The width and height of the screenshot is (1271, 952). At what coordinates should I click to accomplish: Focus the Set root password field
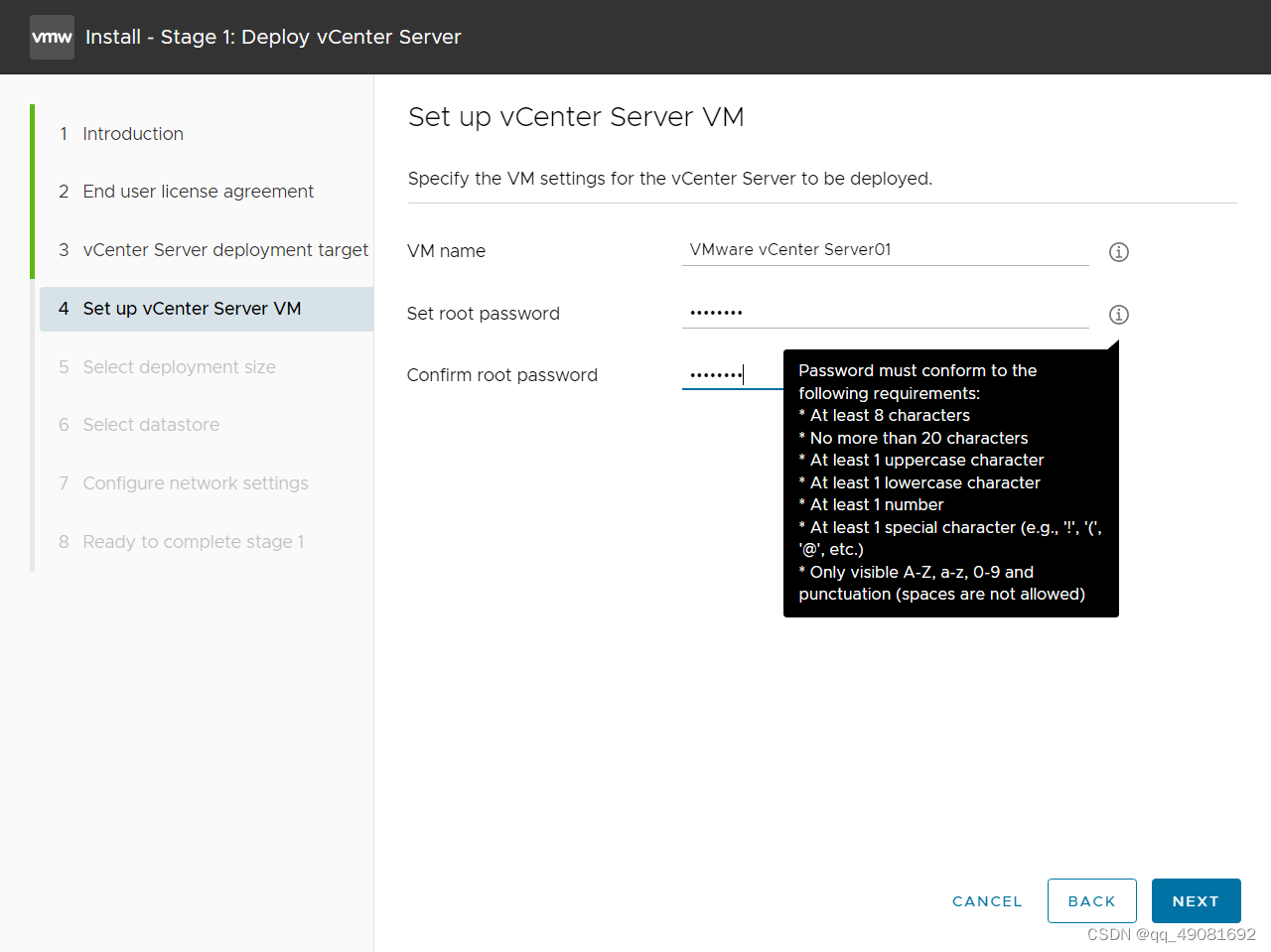[x=884, y=313]
